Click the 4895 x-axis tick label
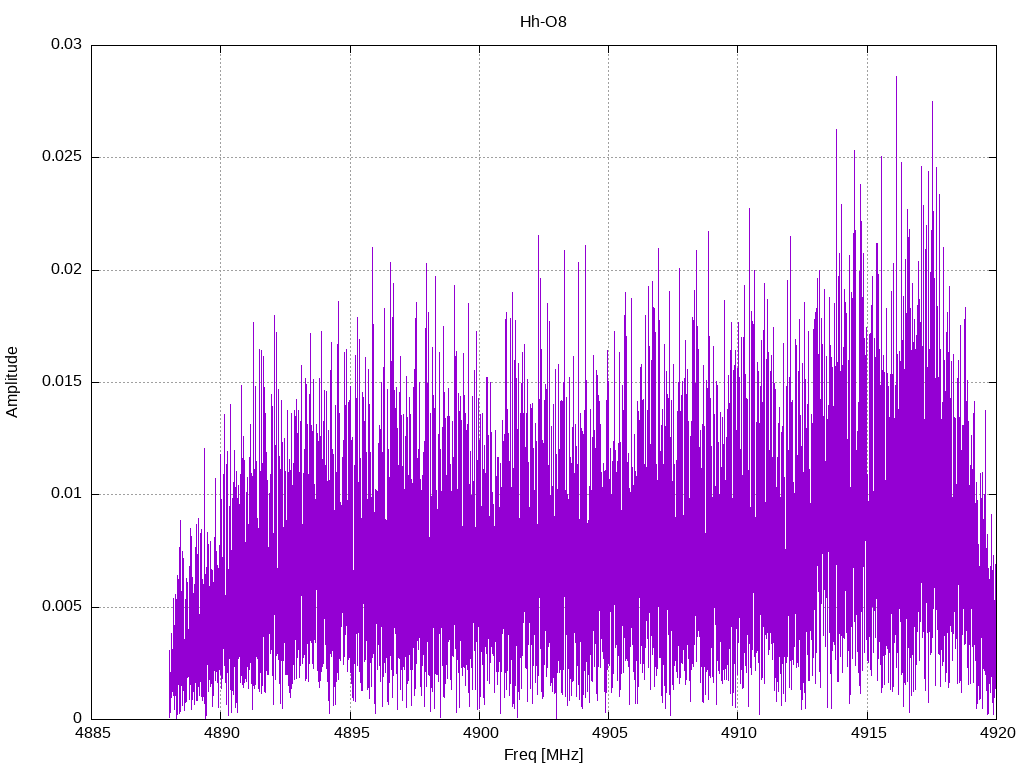 [x=351, y=733]
